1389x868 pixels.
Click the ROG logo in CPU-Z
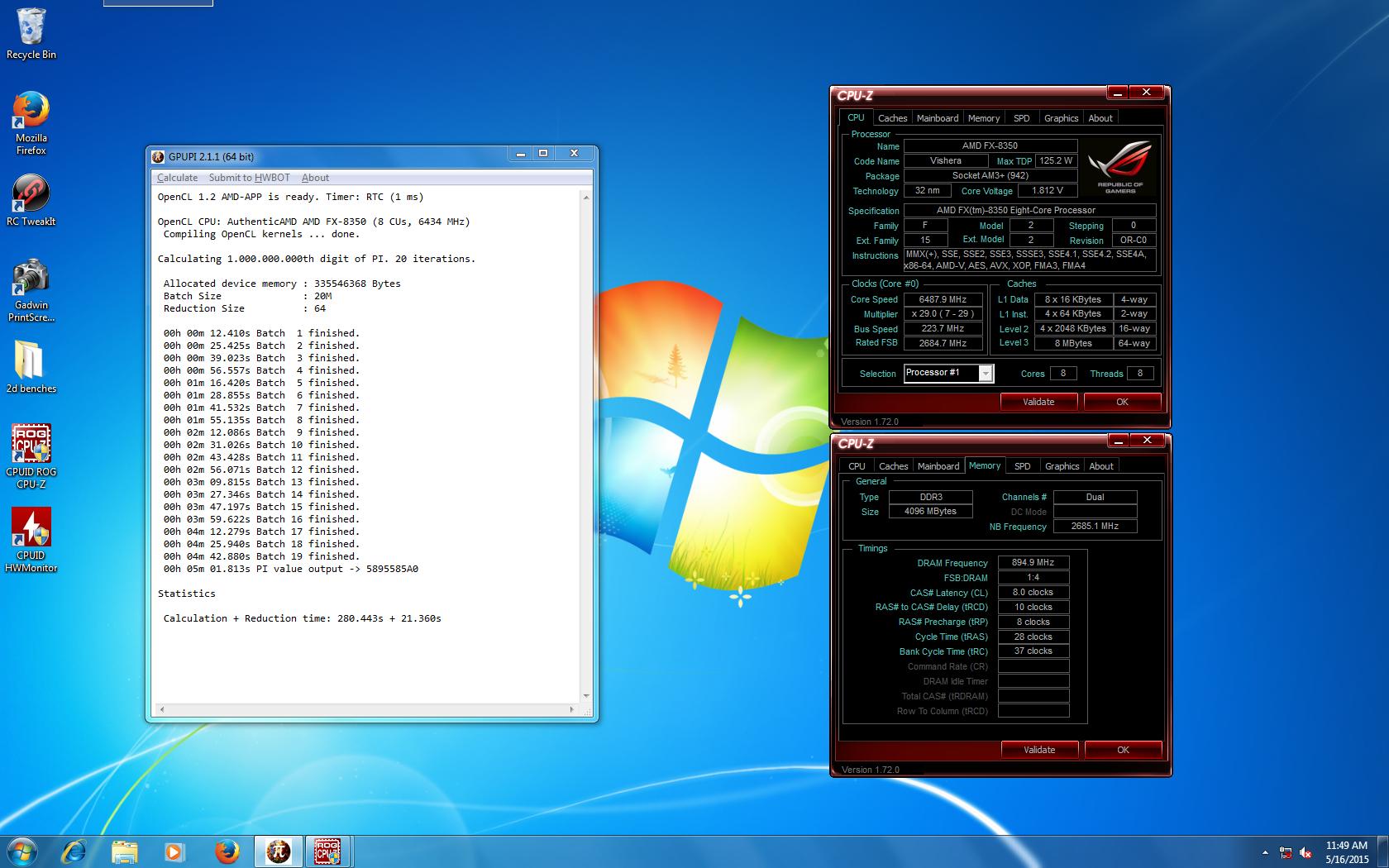(x=1120, y=168)
